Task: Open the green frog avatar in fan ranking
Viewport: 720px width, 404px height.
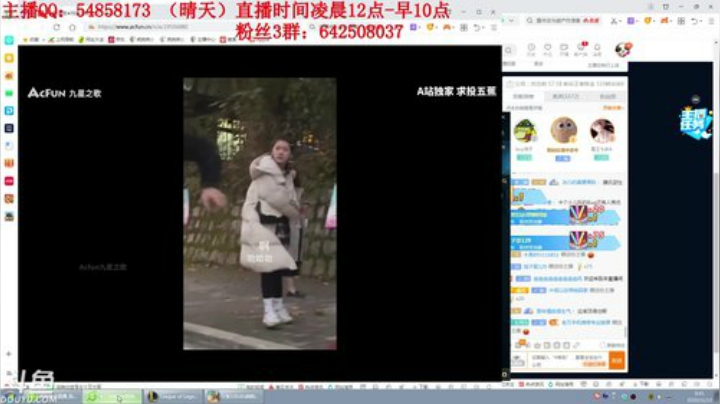Action: pos(524,131)
